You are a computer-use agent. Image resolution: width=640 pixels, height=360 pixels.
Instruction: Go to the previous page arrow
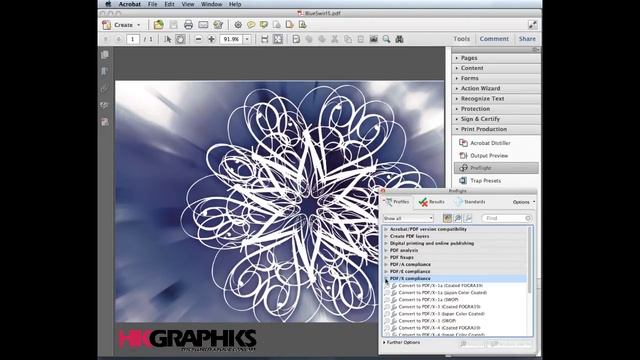(106, 39)
